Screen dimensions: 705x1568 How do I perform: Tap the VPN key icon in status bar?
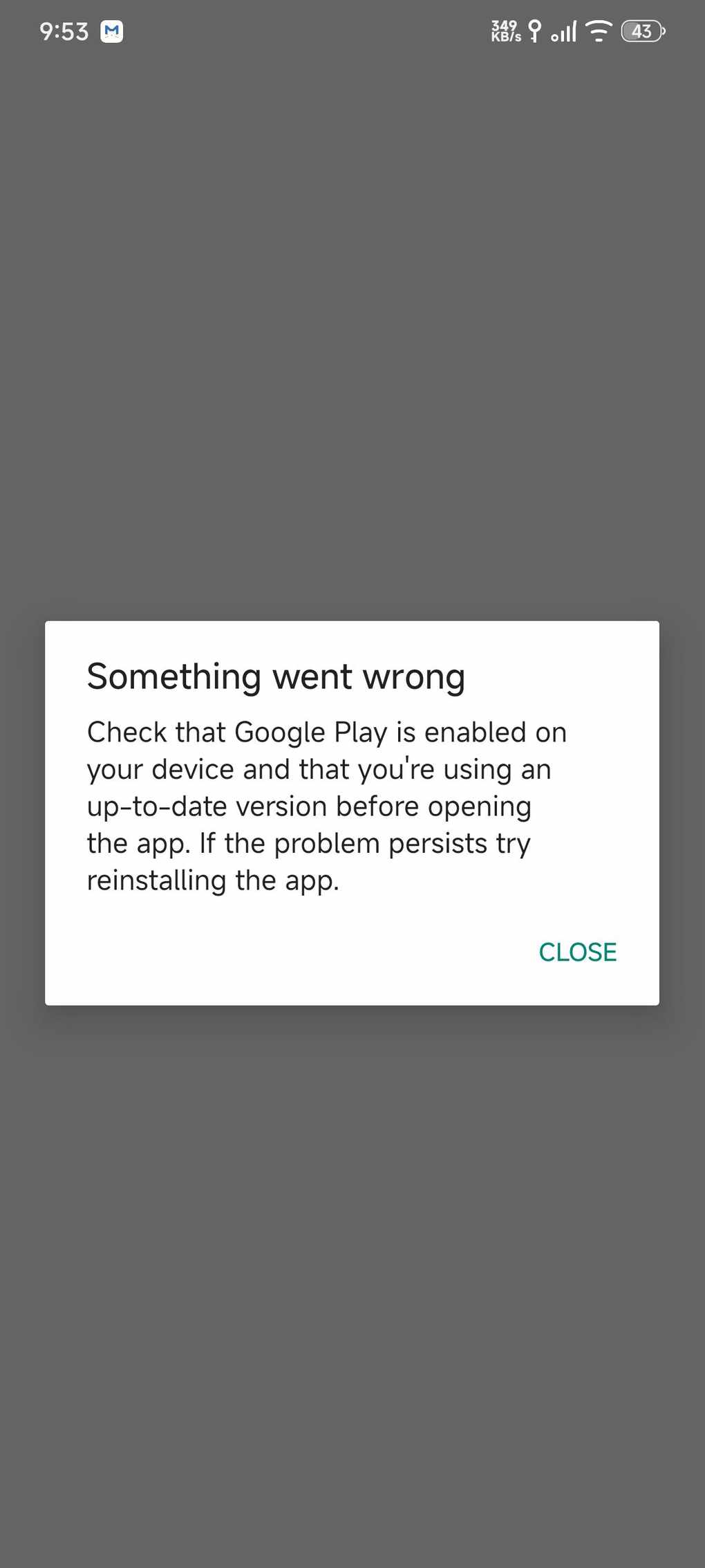(x=534, y=31)
